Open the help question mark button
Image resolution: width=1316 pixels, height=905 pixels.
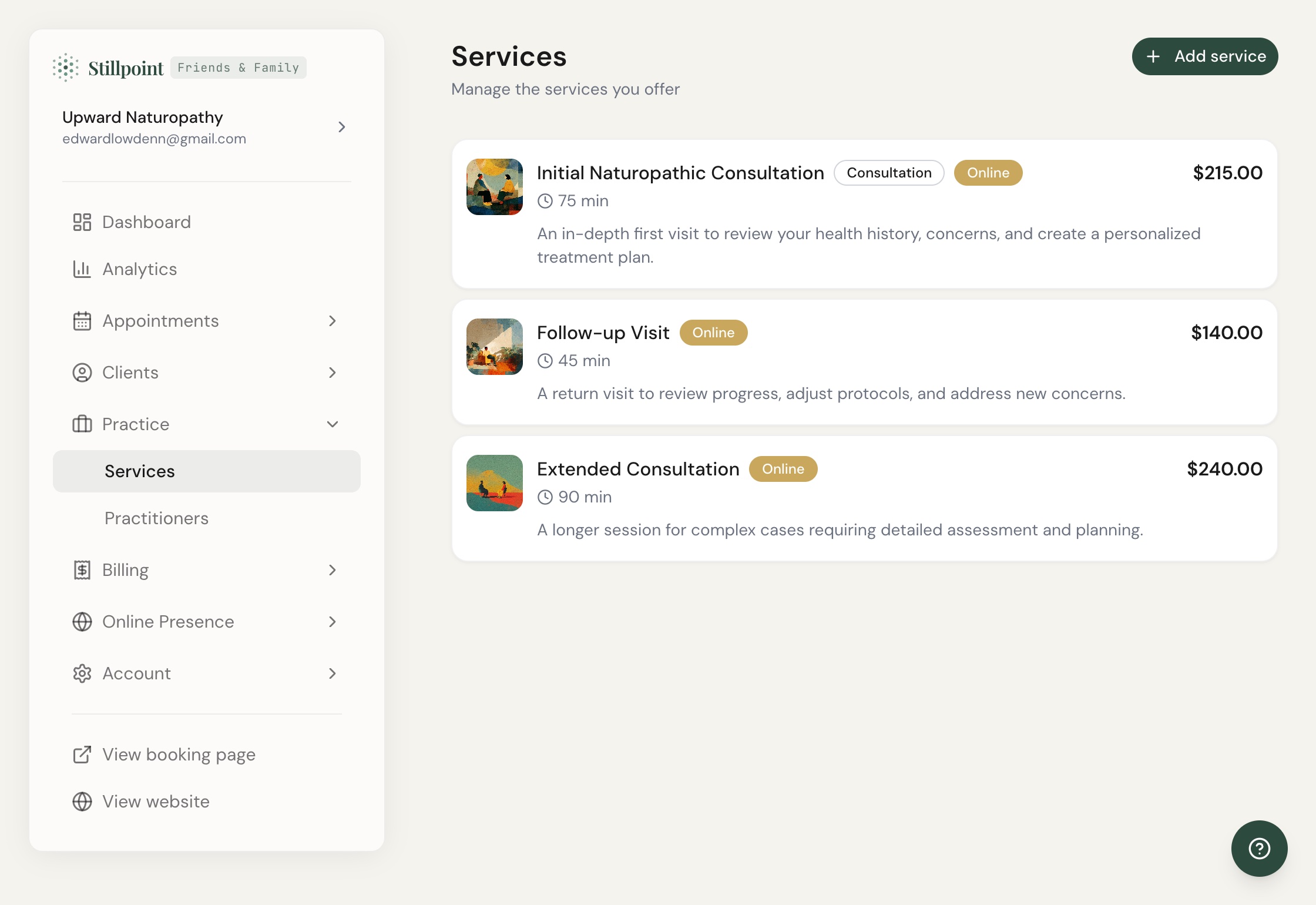pos(1259,849)
